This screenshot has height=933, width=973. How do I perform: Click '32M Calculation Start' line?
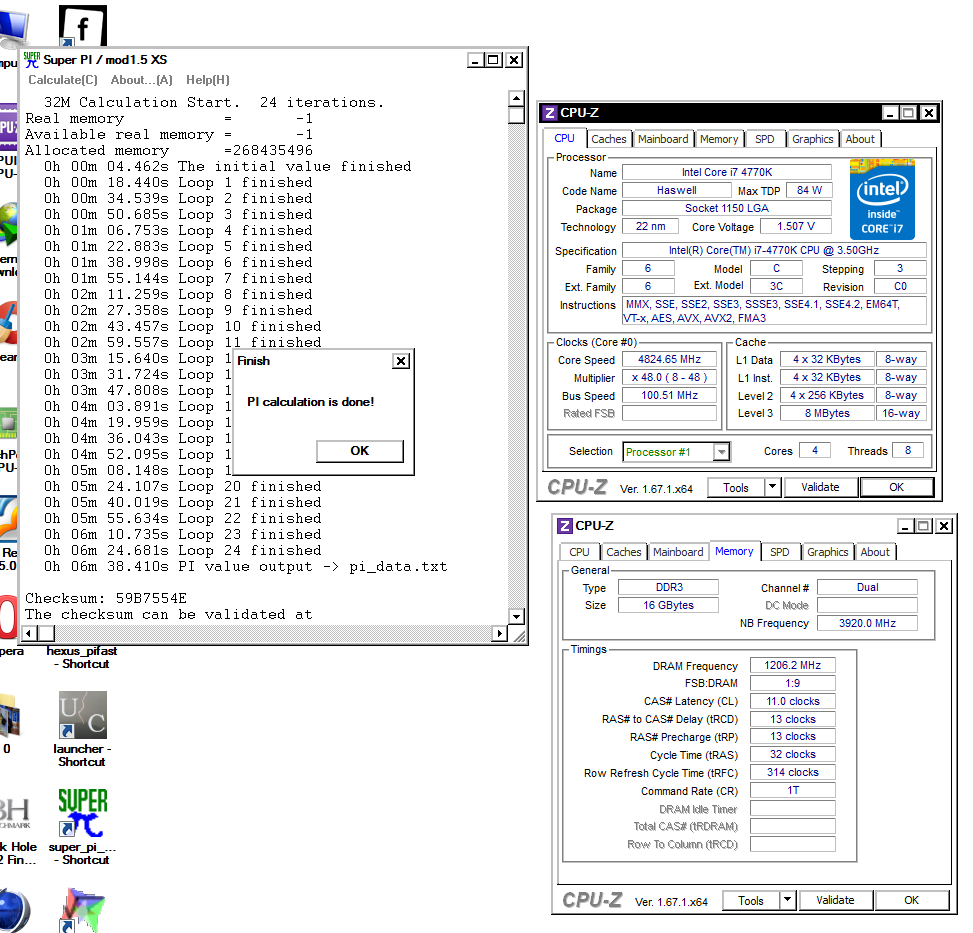[214, 103]
